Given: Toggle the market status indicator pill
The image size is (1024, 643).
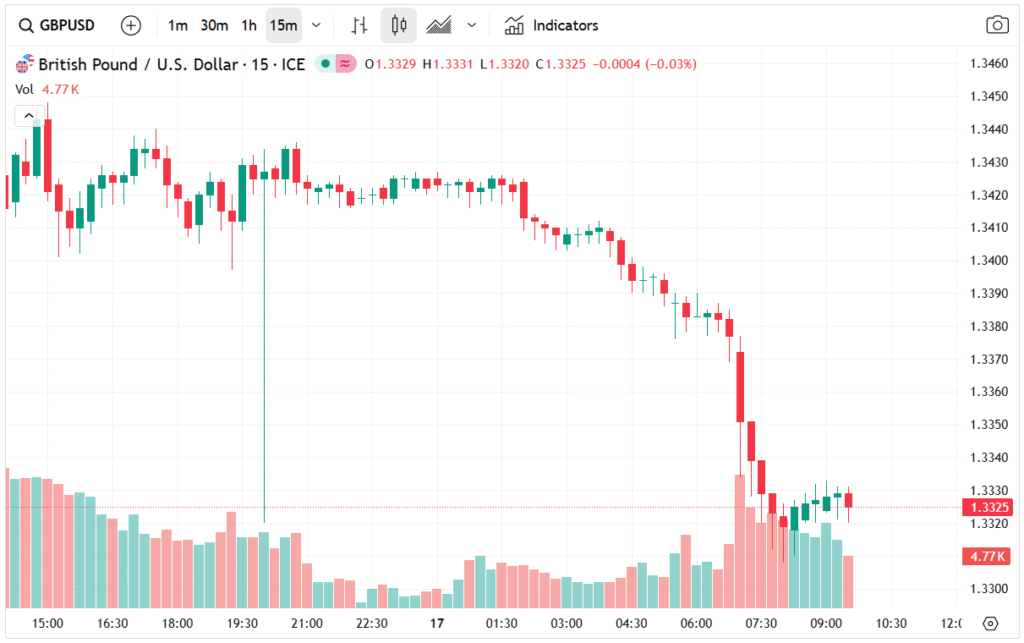Looking at the screenshot, I should [336, 65].
